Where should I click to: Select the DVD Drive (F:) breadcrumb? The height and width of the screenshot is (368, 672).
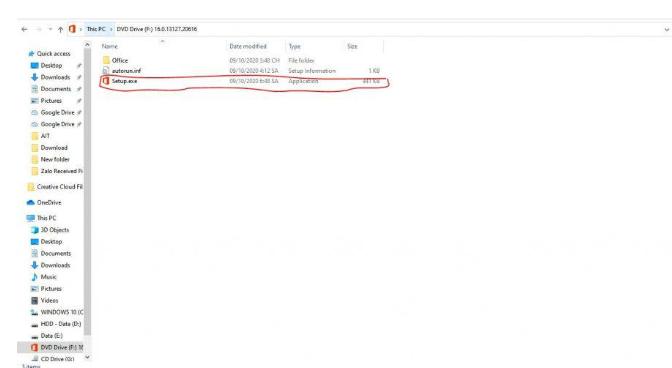(157, 29)
